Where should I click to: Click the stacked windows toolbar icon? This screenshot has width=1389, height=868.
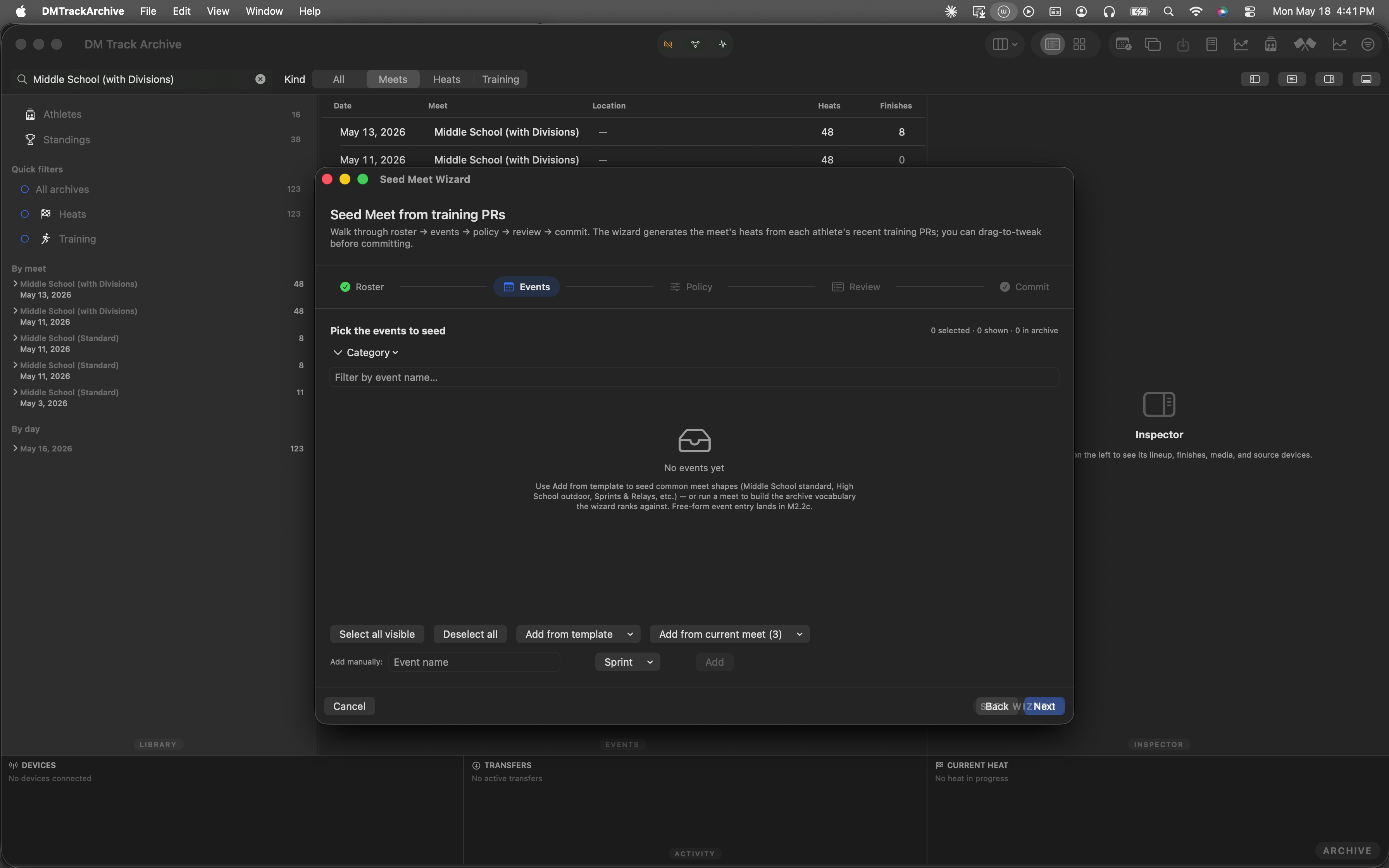click(x=1153, y=44)
